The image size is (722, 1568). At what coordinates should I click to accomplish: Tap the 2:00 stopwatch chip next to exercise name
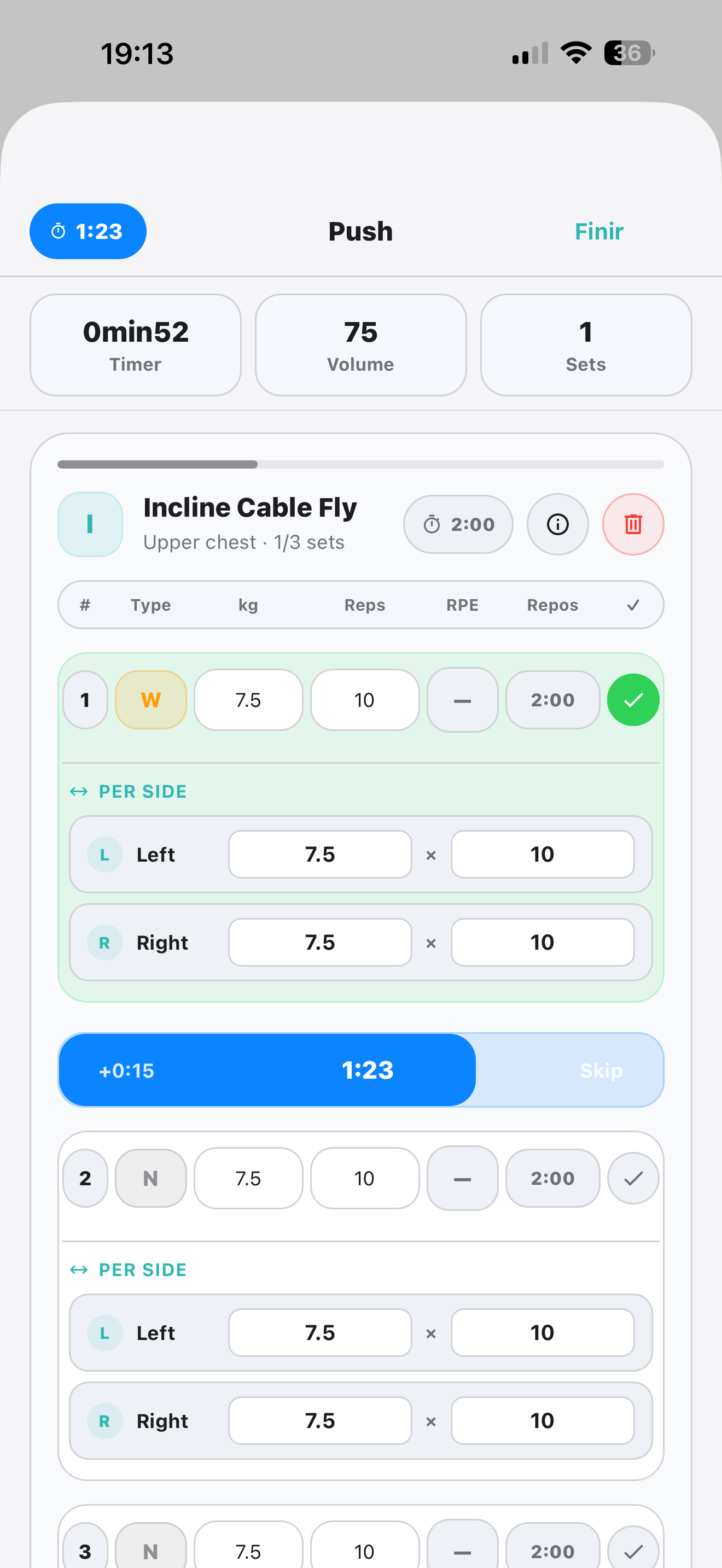[x=458, y=524]
